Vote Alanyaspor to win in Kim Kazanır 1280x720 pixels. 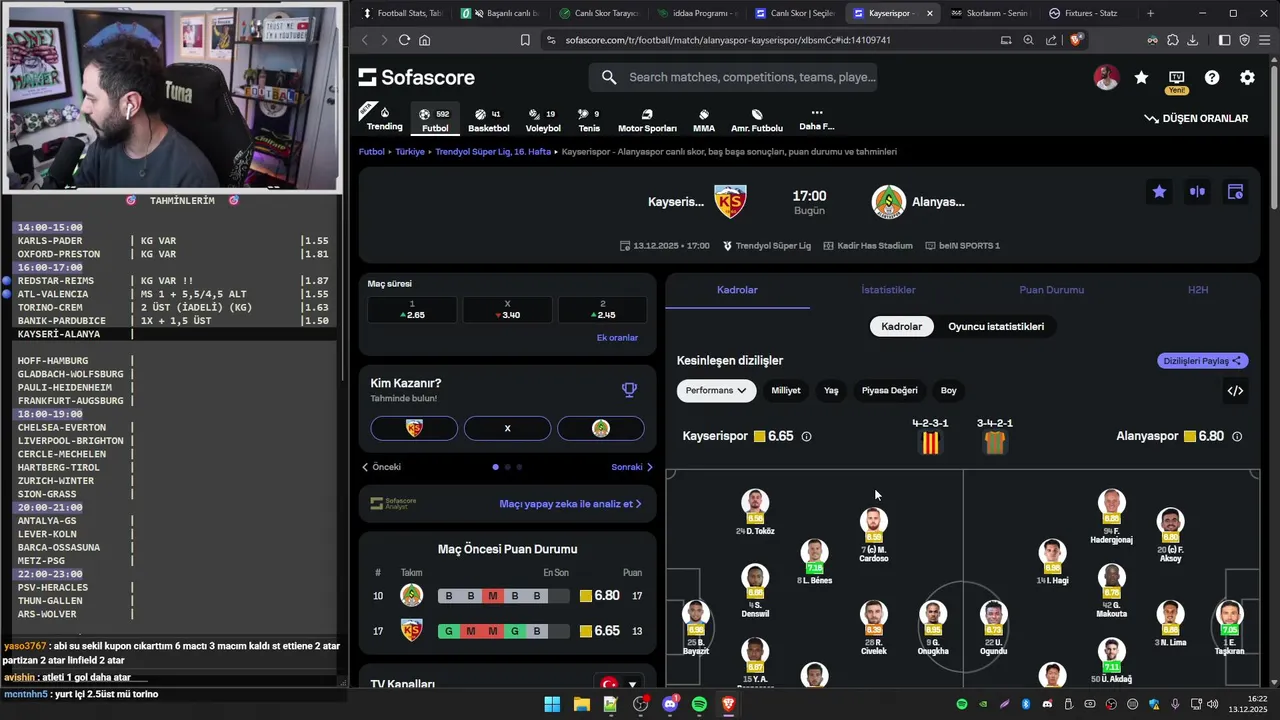[601, 428]
